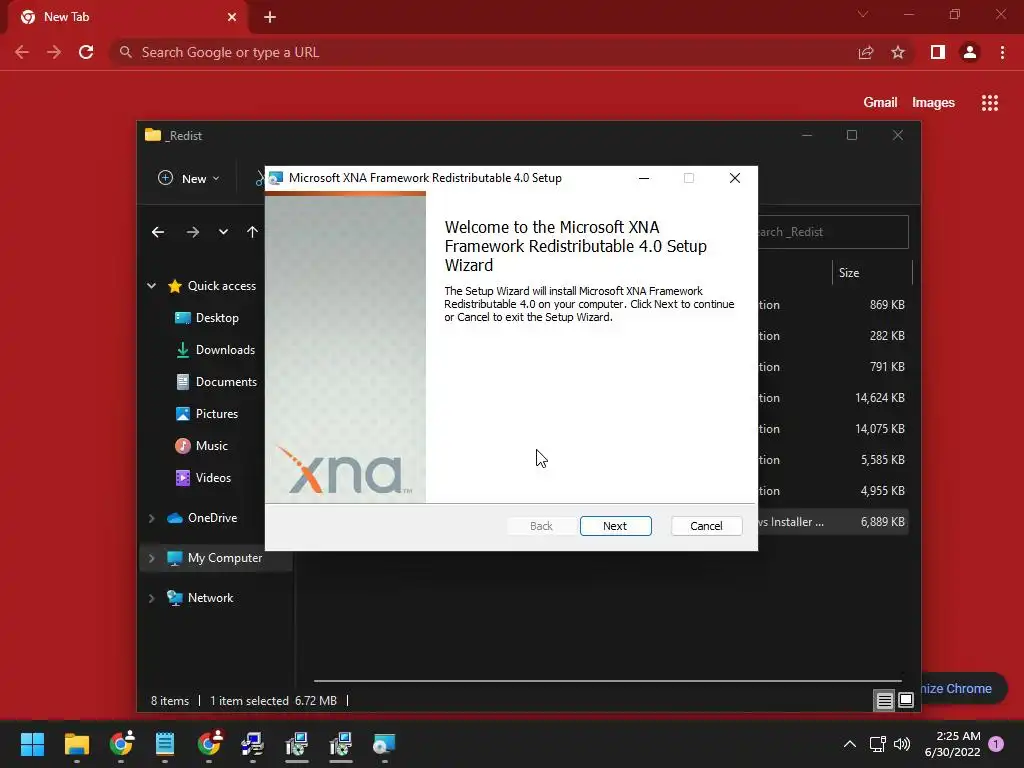
Task: Open volume control in tray
Action: click(x=902, y=744)
